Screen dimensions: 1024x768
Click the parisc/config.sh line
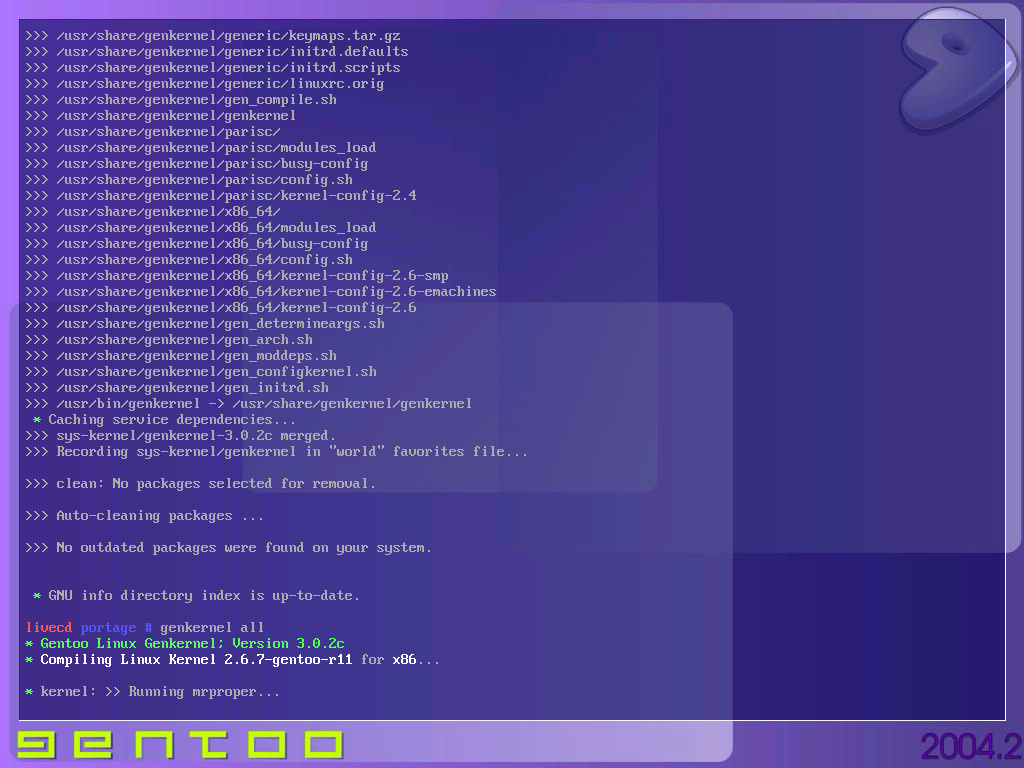point(189,180)
